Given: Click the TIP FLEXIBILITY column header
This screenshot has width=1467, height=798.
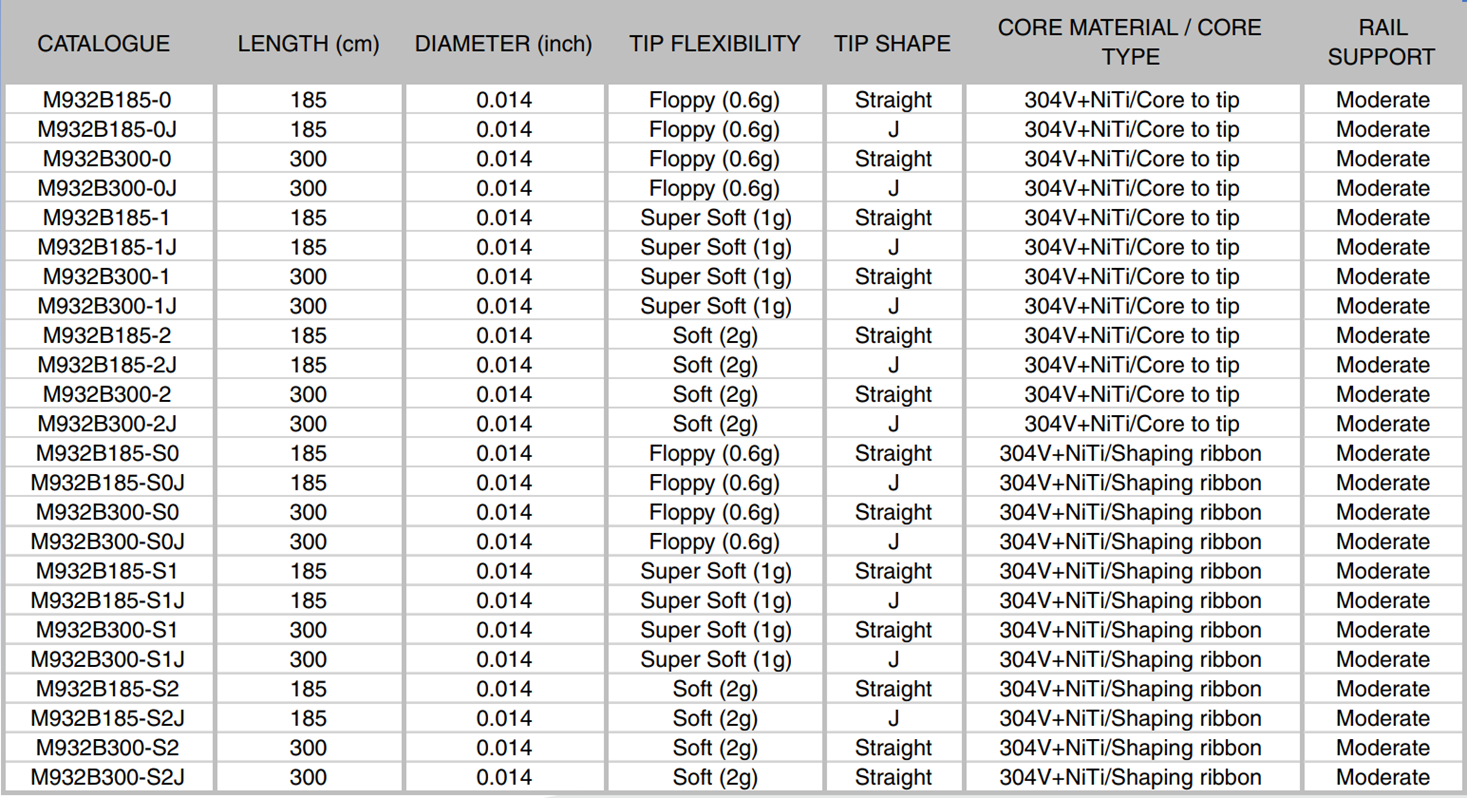Looking at the screenshot, I should (715, 44).
